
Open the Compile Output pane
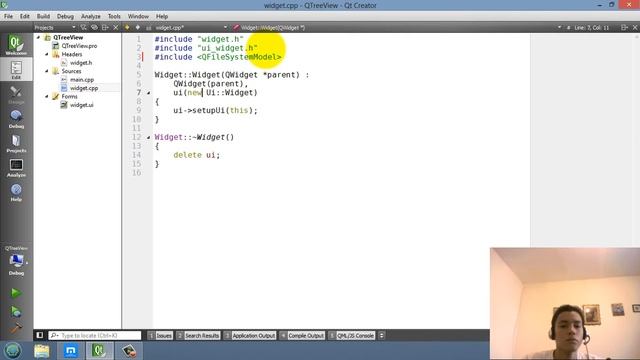click(302, 335)
